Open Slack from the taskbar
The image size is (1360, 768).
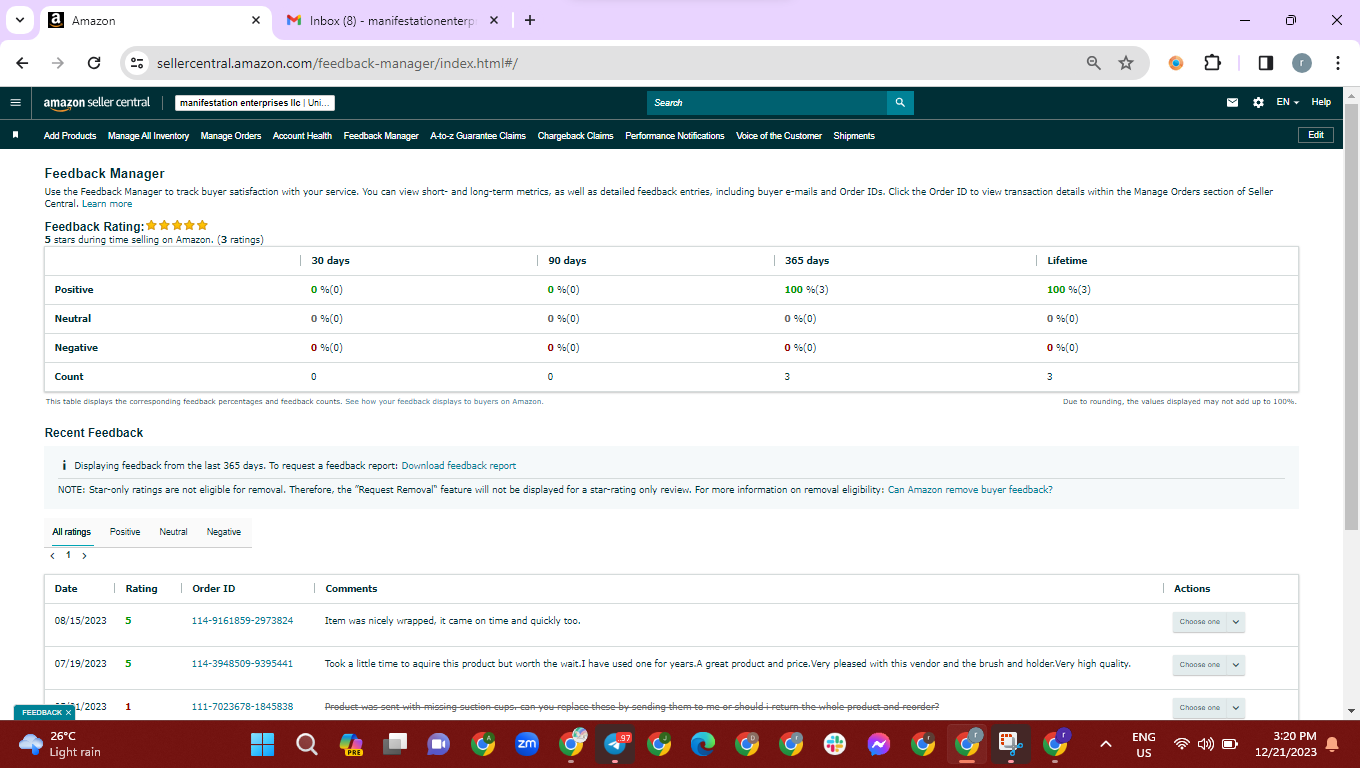(835, 744)
